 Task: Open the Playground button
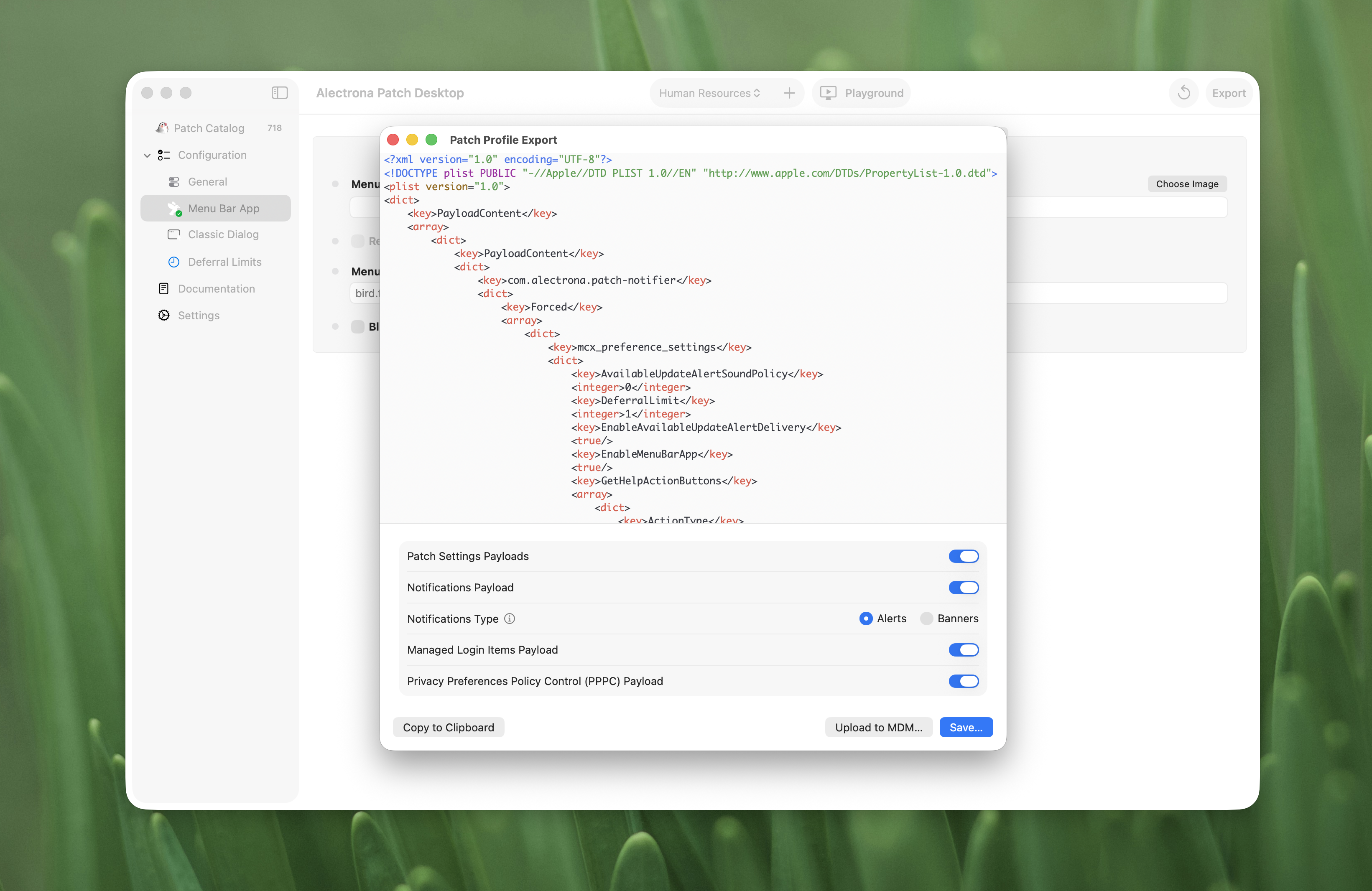coord(861,93)
